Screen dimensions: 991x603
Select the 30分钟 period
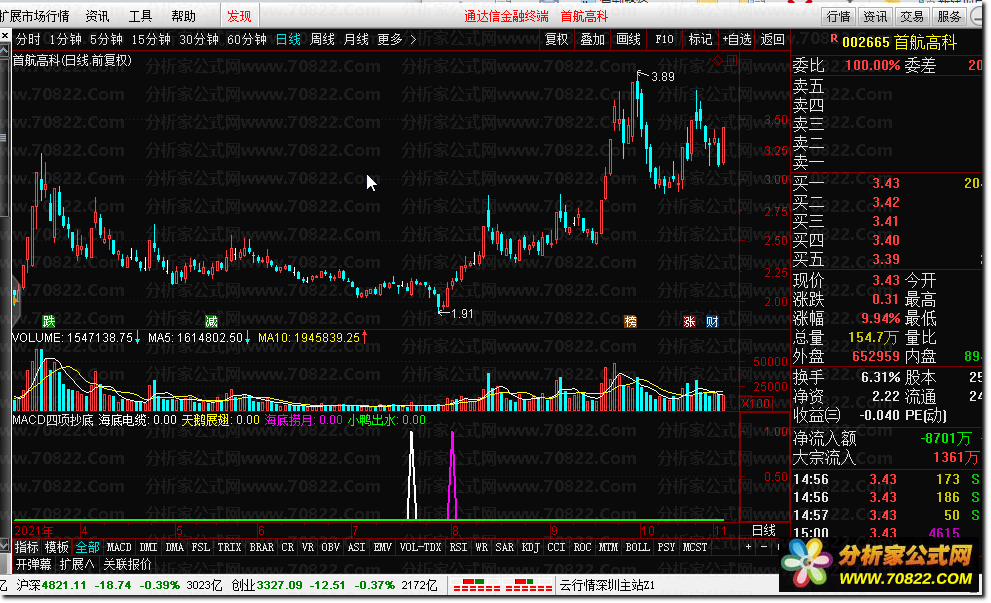pyautogui.click(x=198, y=39)
